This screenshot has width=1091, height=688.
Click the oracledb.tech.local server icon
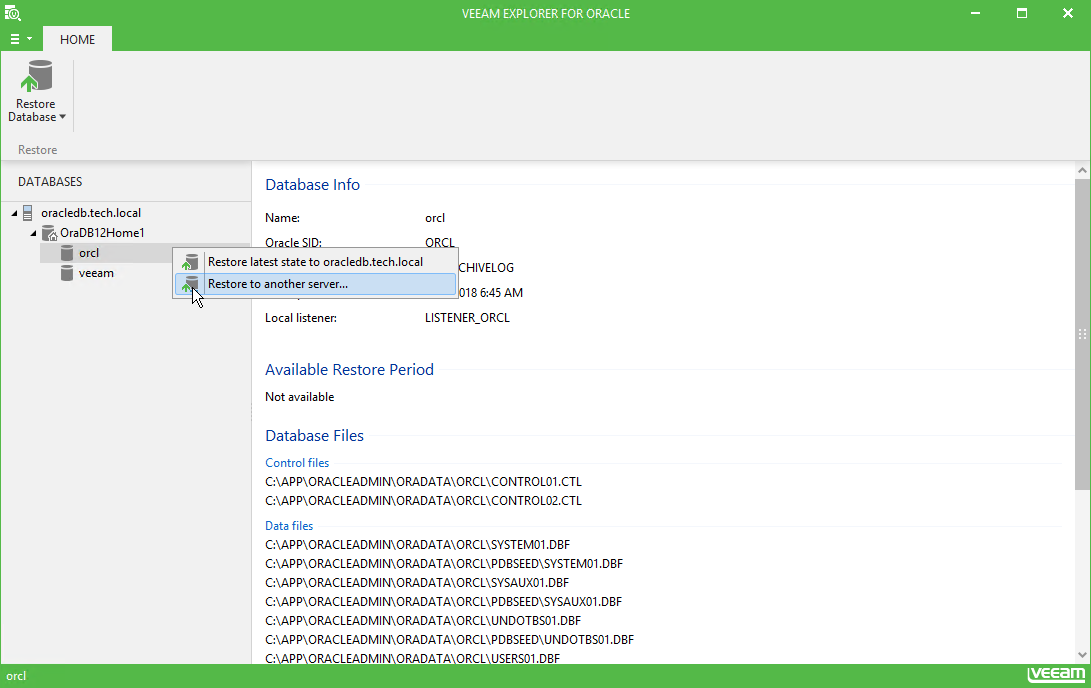click(x=28, y=213)
